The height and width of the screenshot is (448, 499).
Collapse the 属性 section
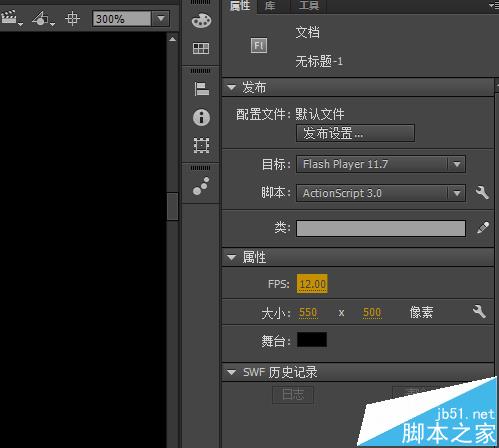[x=231, y=257]
